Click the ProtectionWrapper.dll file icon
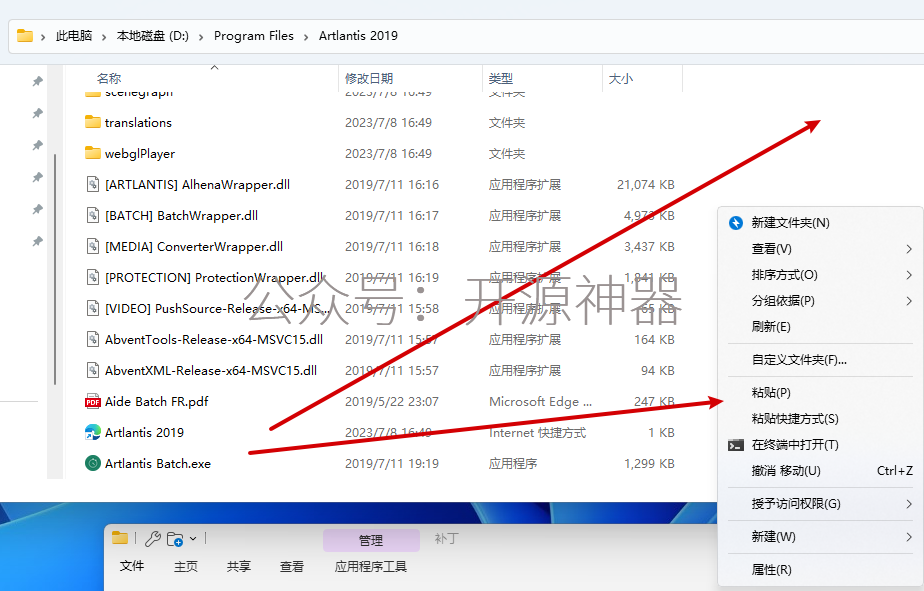 click(x=93, y=278)
